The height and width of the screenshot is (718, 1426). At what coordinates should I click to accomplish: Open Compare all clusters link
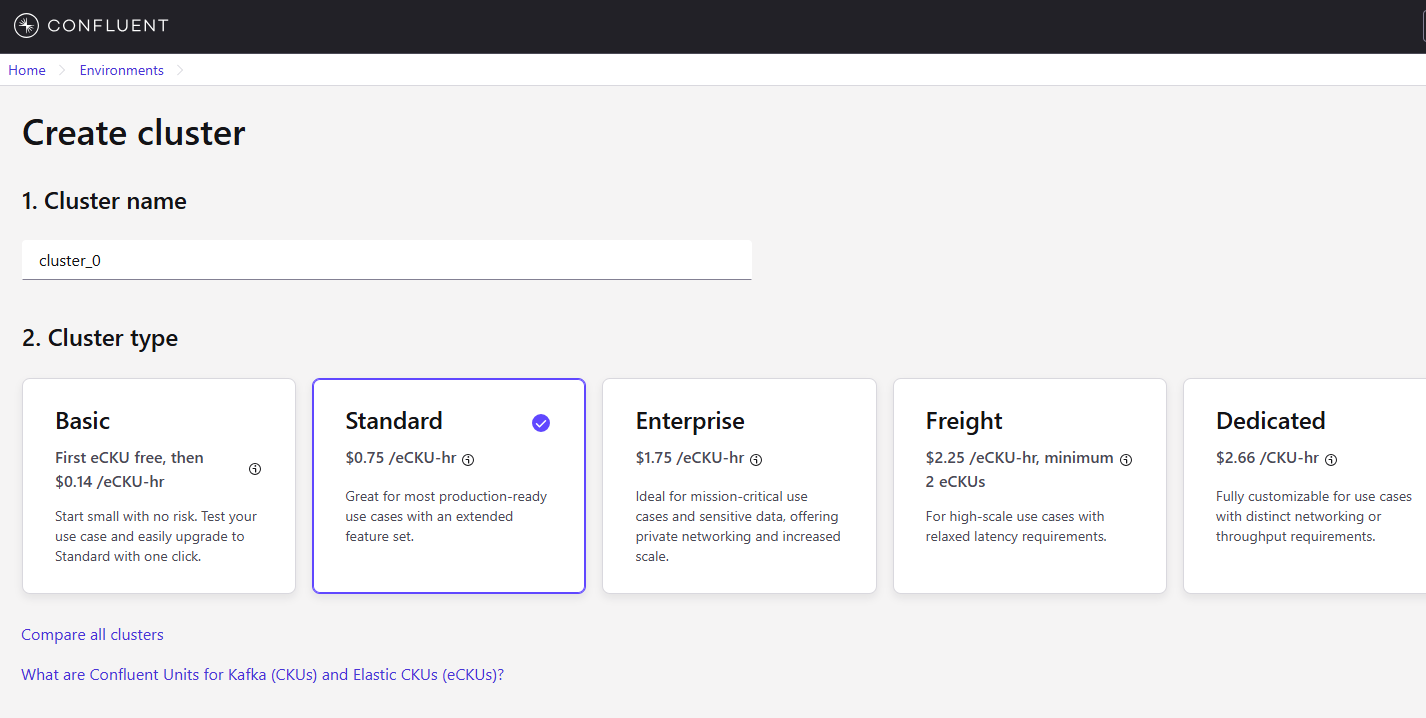[92, 635]
